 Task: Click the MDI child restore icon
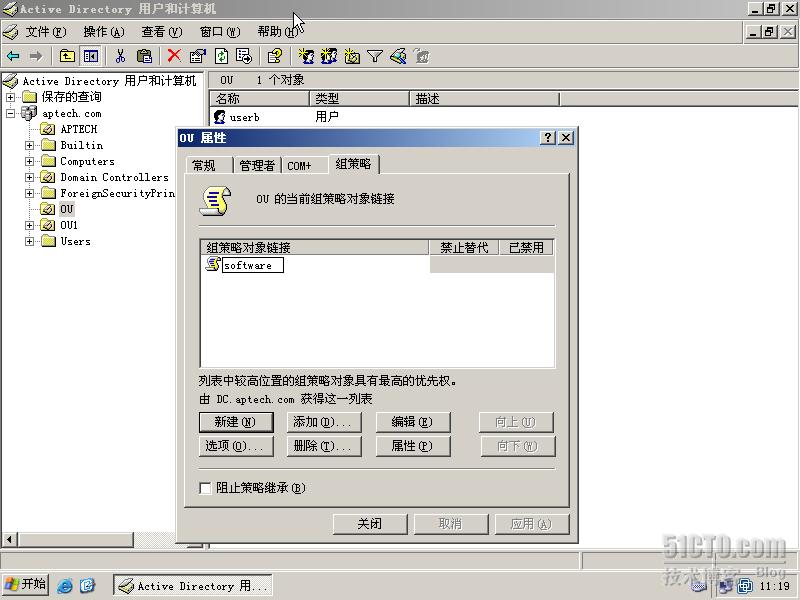769,32
